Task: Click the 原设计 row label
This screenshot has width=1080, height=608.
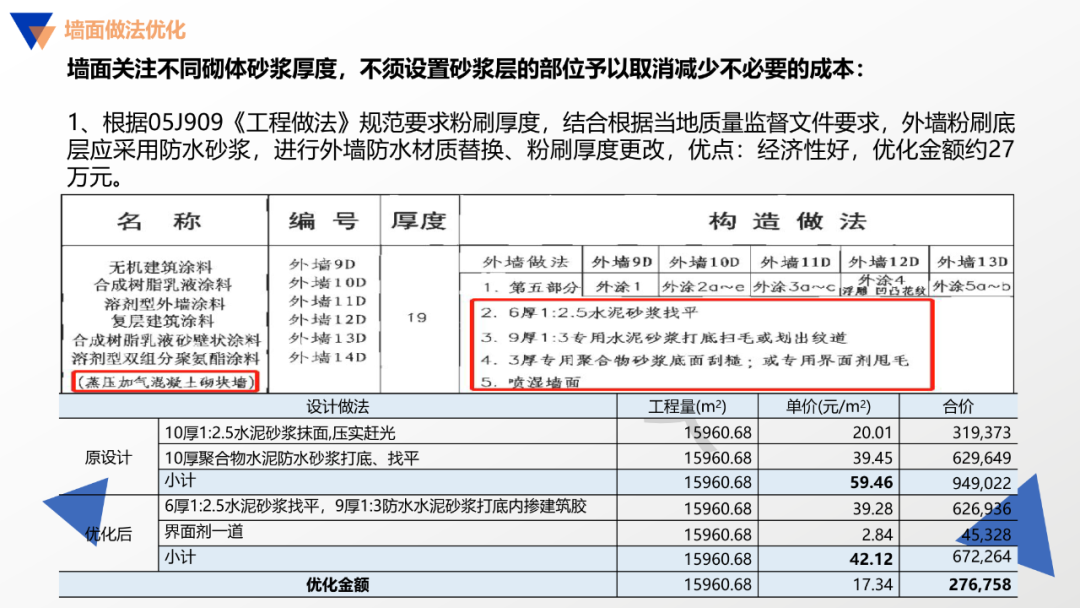Action: pyautogui.click(x=108, y=458)
